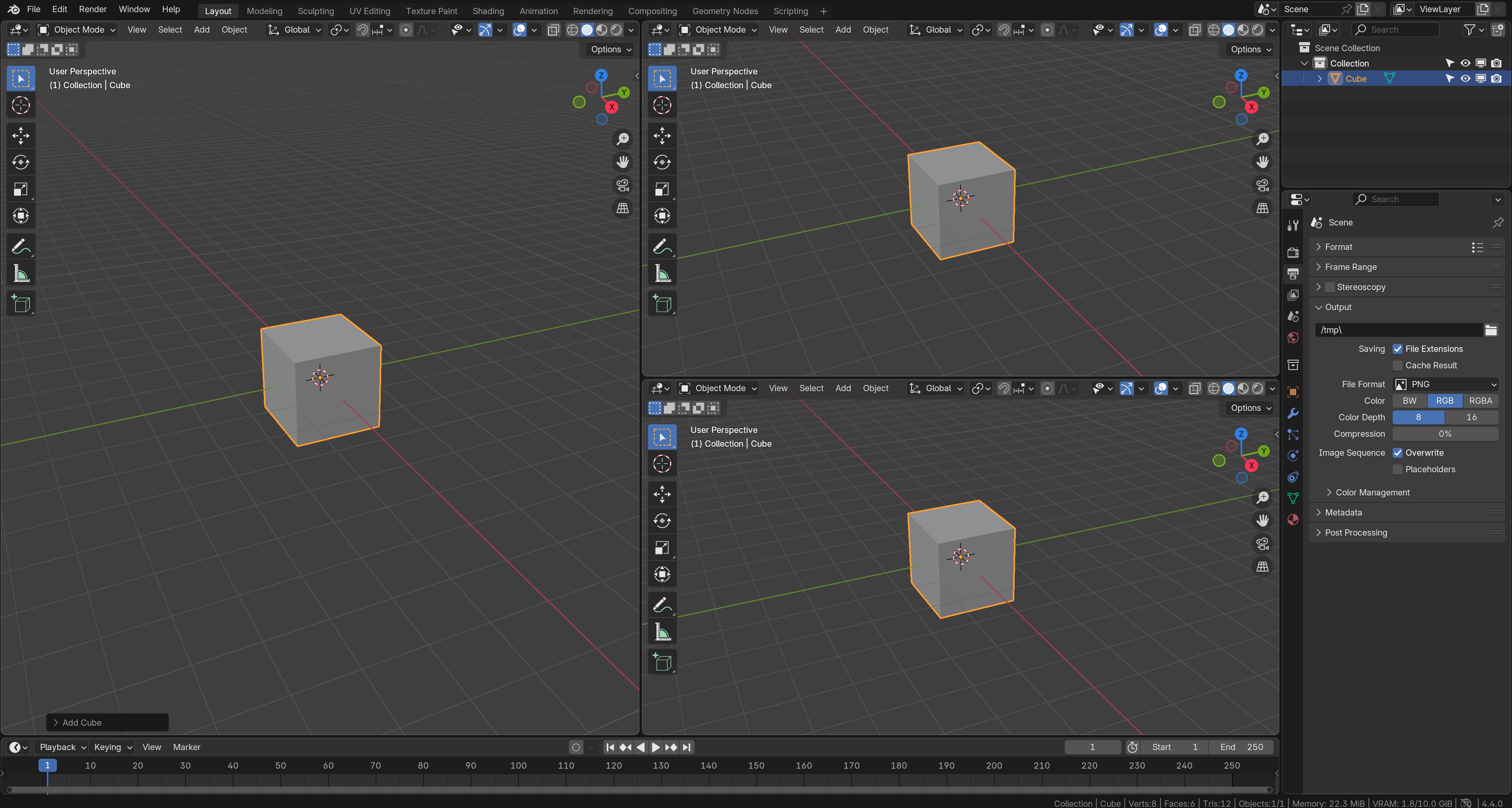The height and width of the screenshot is (808, 1512).
Task: Expand Cube in the outliner
Action: click(1319, 79)
